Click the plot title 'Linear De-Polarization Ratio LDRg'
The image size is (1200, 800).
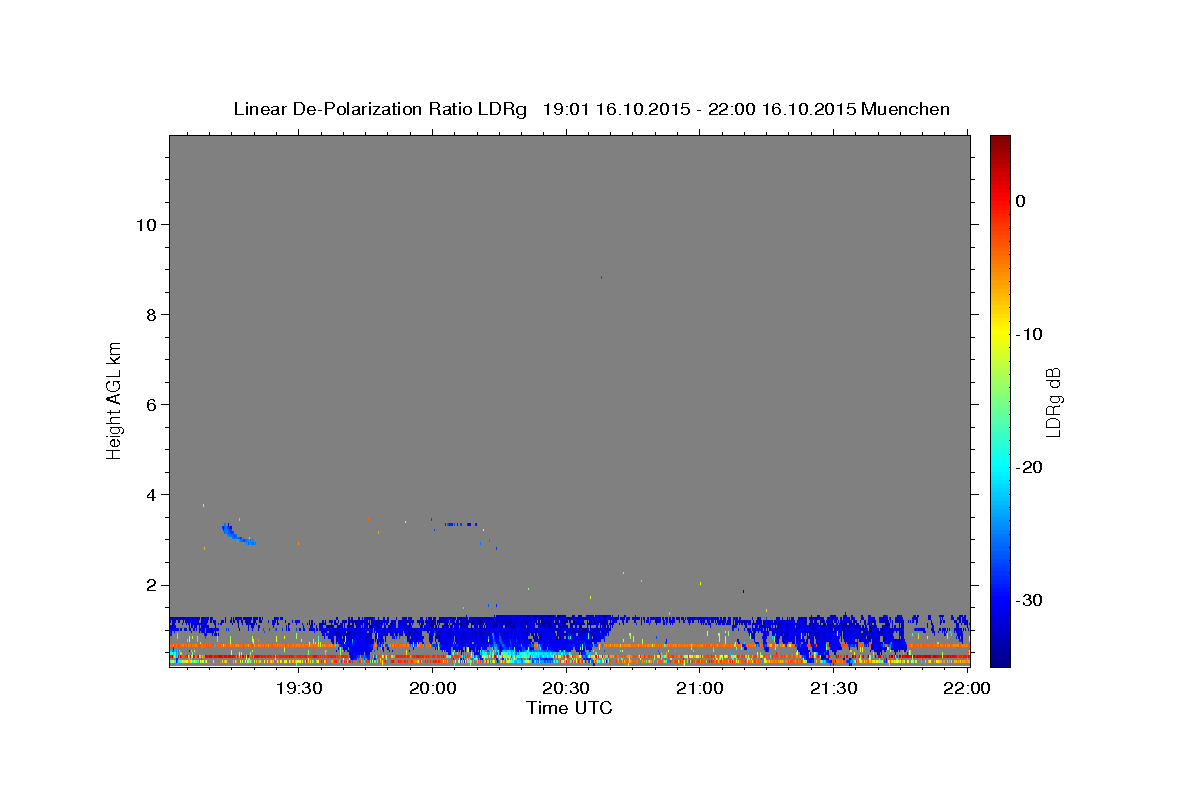pos(379,109)
